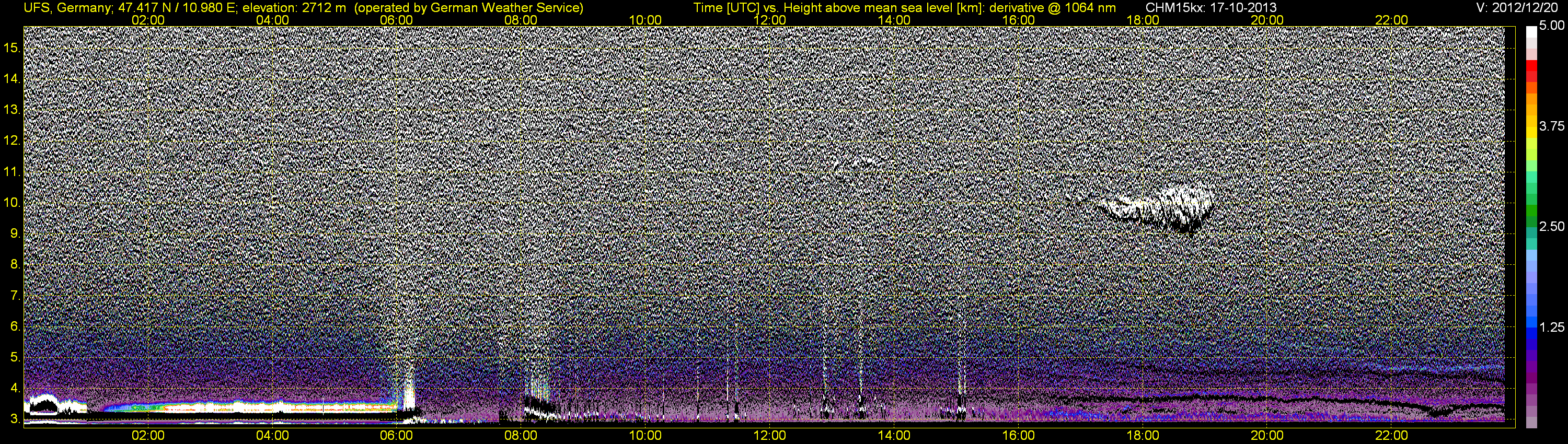
Task: Click the '12:00' label on the bottom time axis
Action: click(769, 436)
